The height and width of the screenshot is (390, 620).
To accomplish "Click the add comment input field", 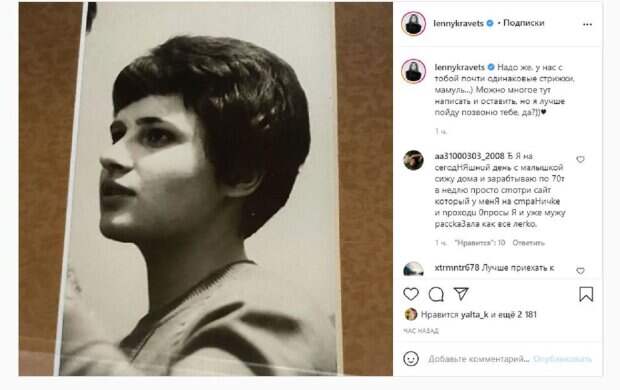I will click(x=478, y=359).
